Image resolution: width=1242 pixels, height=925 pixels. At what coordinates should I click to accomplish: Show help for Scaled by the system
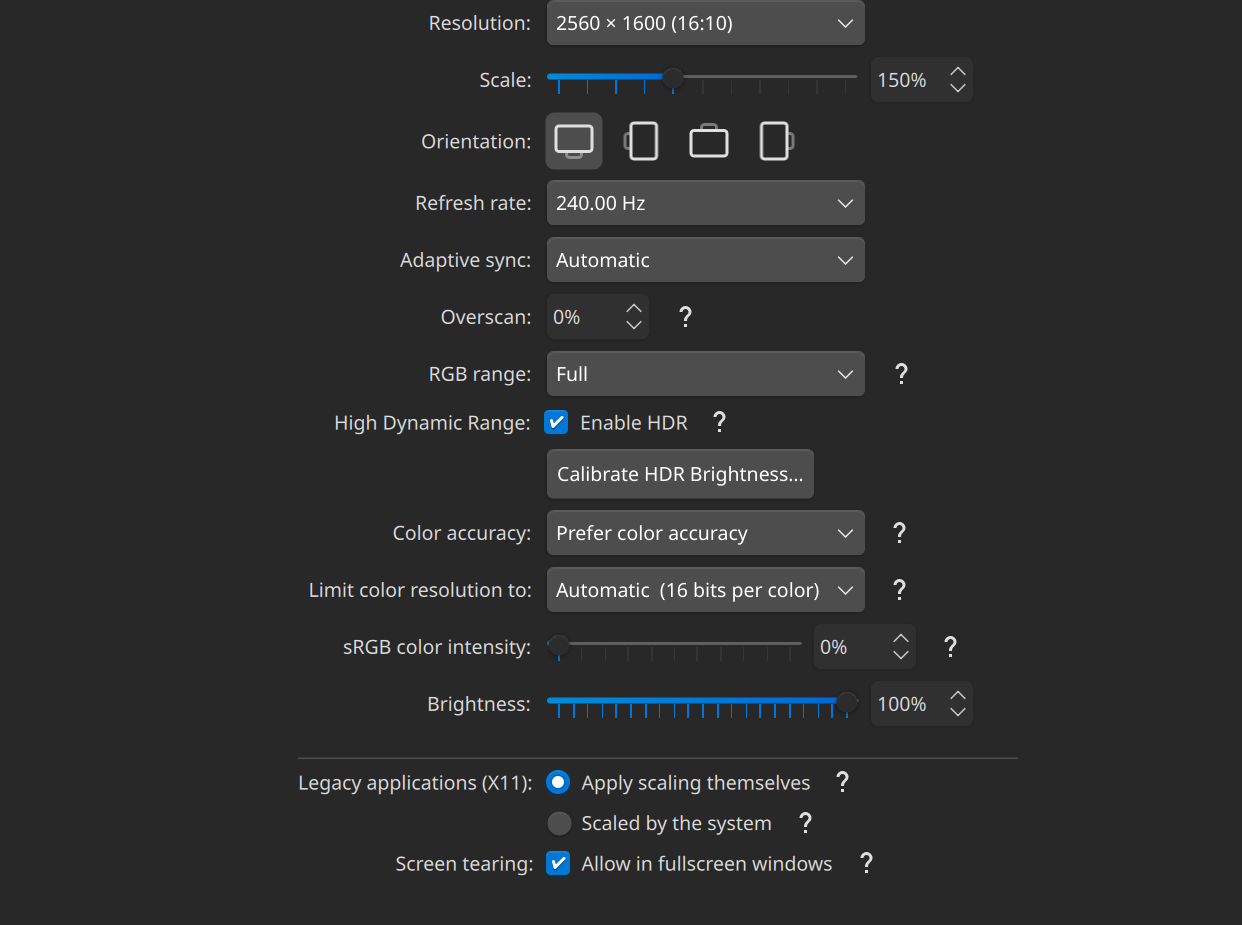pyautogui.click(x=804, y=823)
